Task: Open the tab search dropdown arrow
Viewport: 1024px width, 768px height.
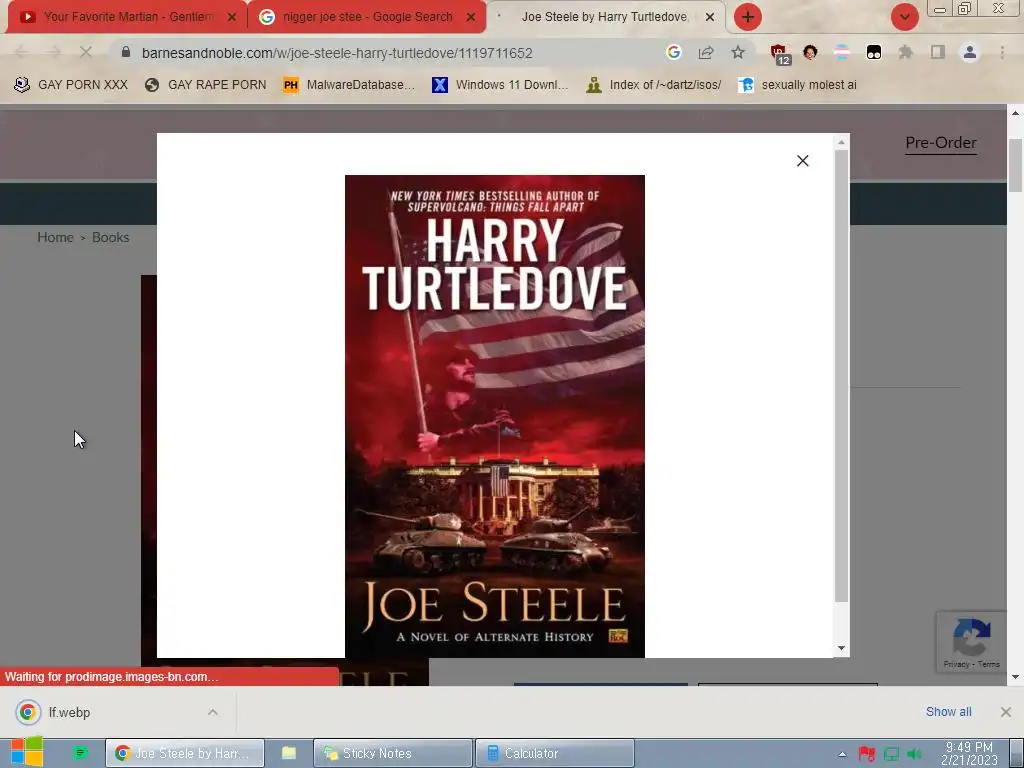Action: (x=904, y=17)
